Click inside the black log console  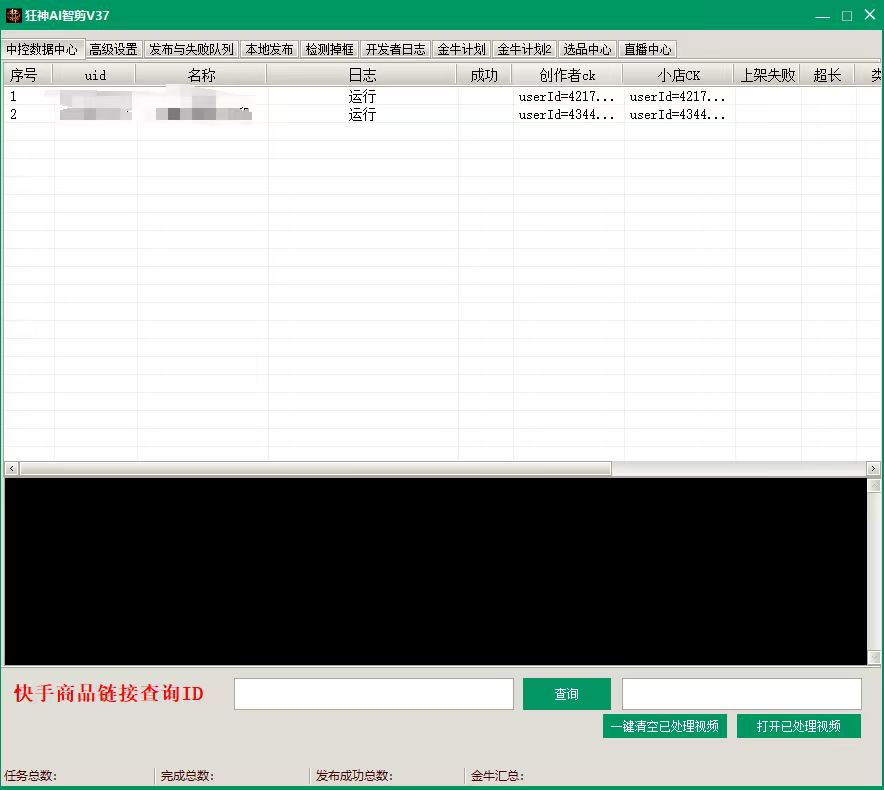(436, 572)
